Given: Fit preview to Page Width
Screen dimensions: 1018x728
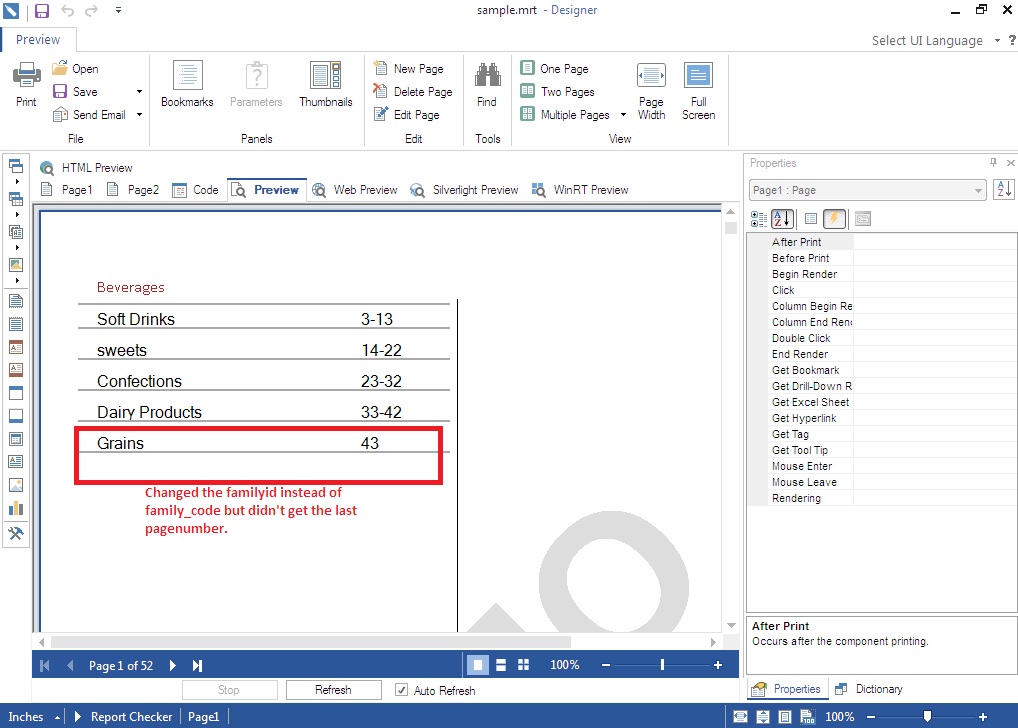Looking at the screenshot, I should [x=651, y=91].
